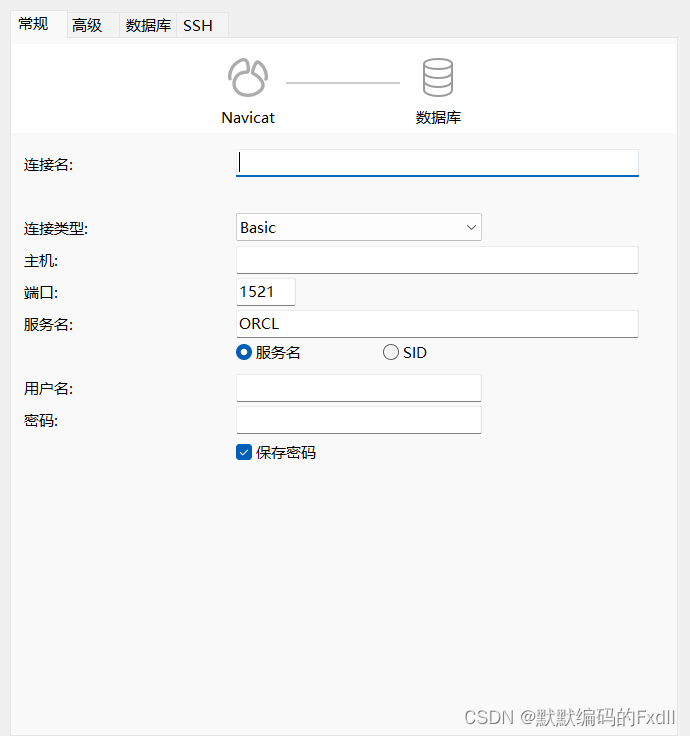Focus the 连接名 input field
The height and width of the screenshot is (736, 690).
[x=437, y=163]
